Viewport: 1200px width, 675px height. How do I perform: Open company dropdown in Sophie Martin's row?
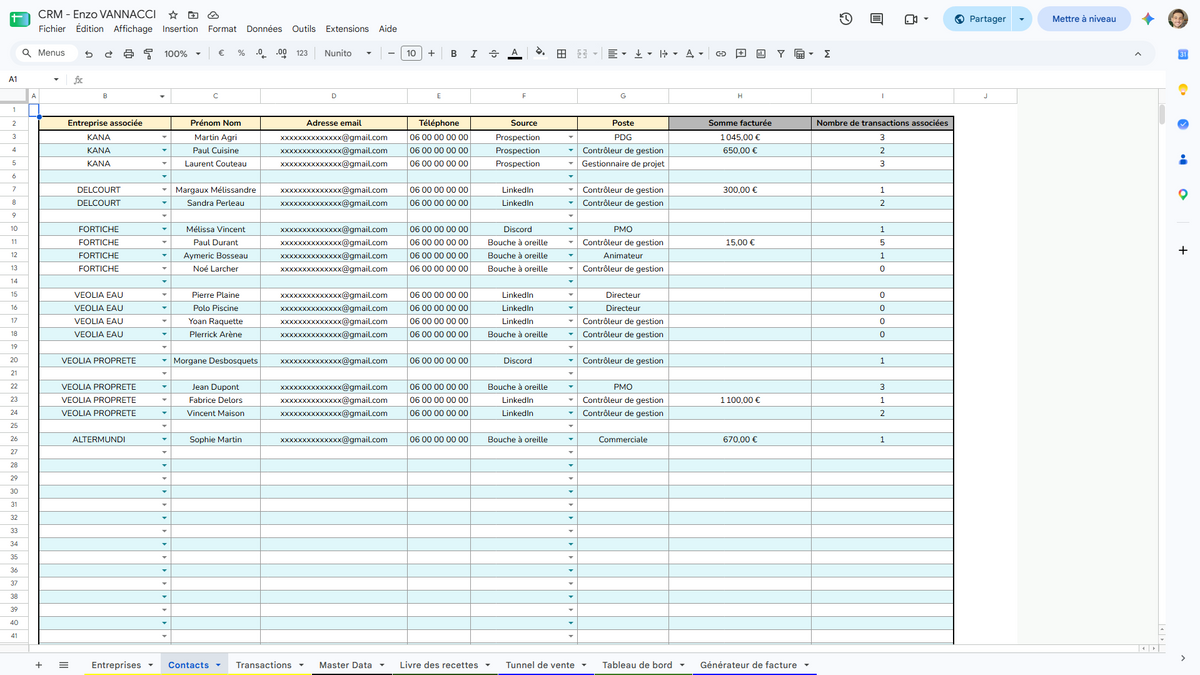pos(164,440)
